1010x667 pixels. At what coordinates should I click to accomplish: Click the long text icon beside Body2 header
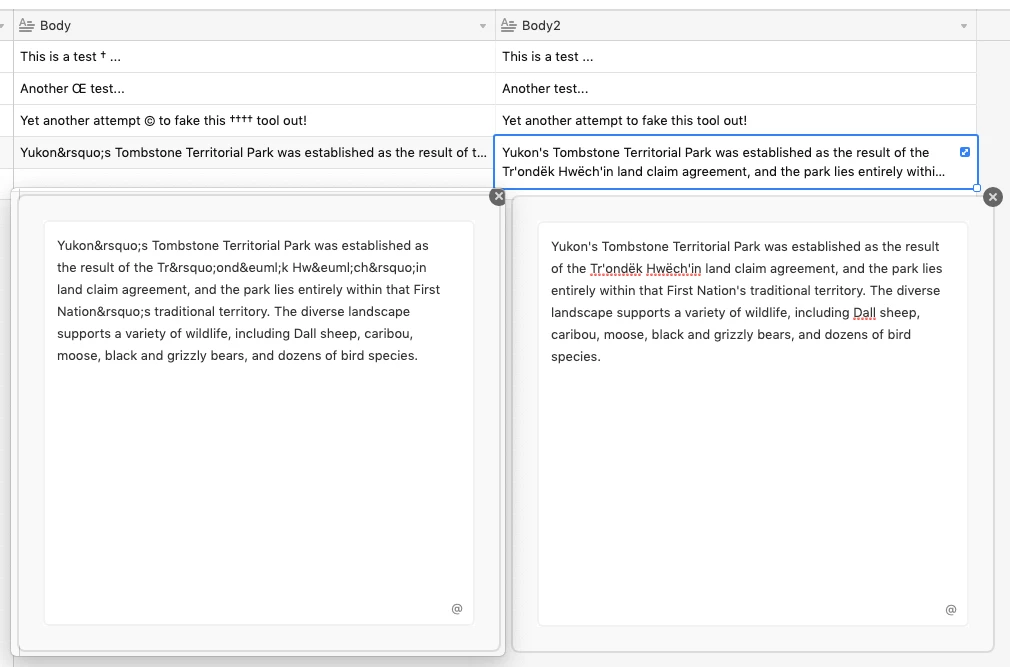coord(508,25)
